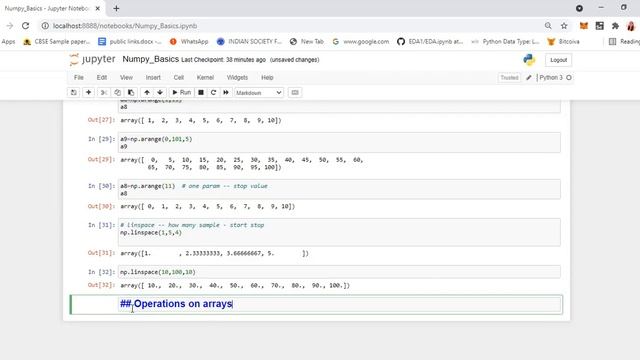Open the WhatsApp bookmark
The width and height of the screenshot is (640, 360).
click(x=189, y=42)
